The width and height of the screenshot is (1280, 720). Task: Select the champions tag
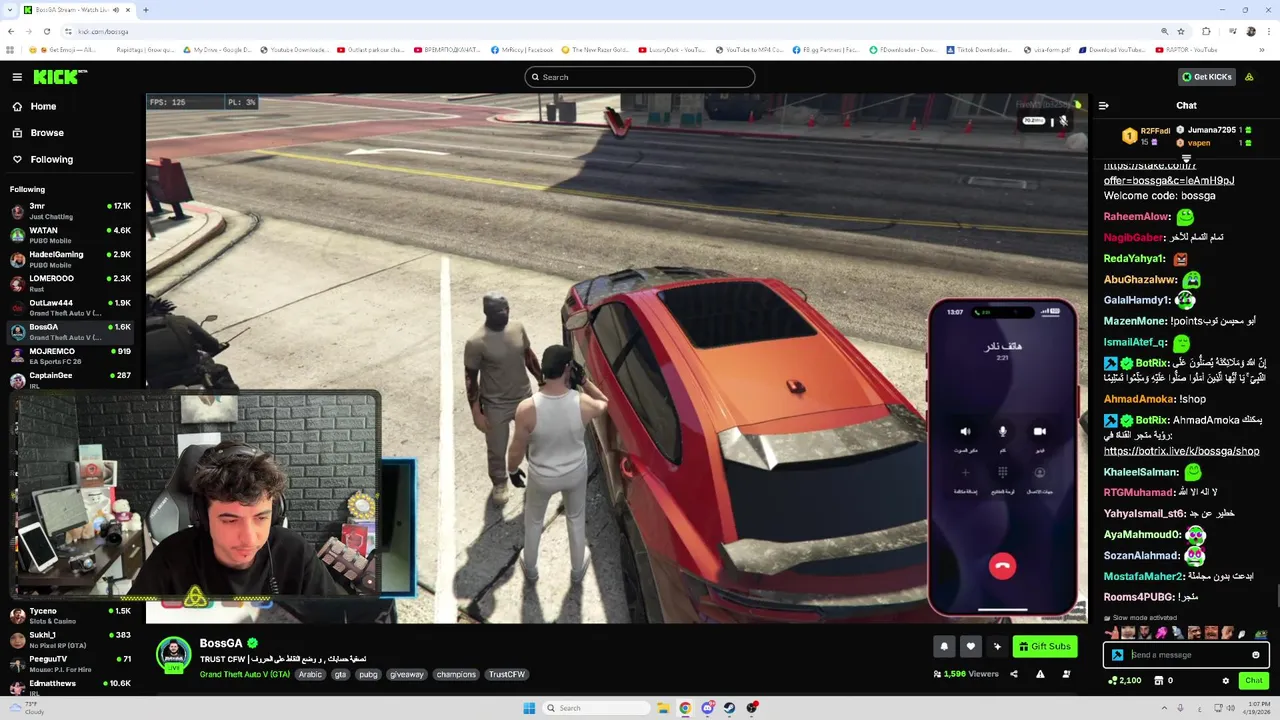456,674
